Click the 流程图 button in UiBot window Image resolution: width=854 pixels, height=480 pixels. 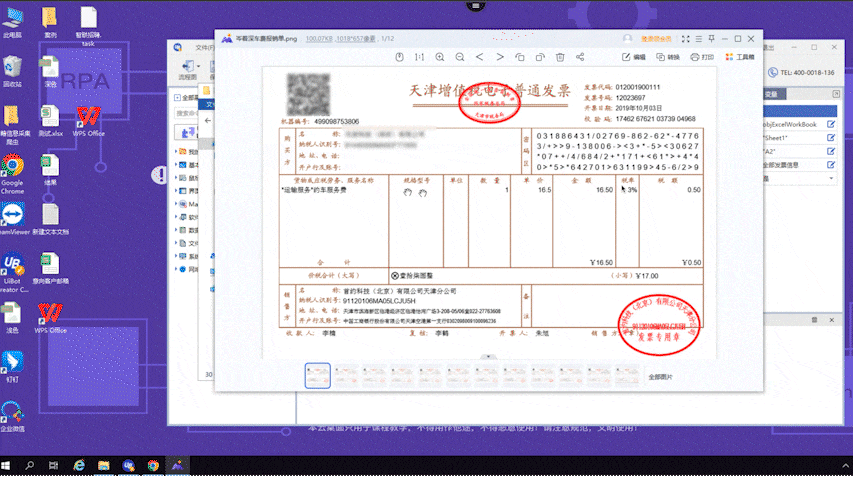[x=188, y=70]
